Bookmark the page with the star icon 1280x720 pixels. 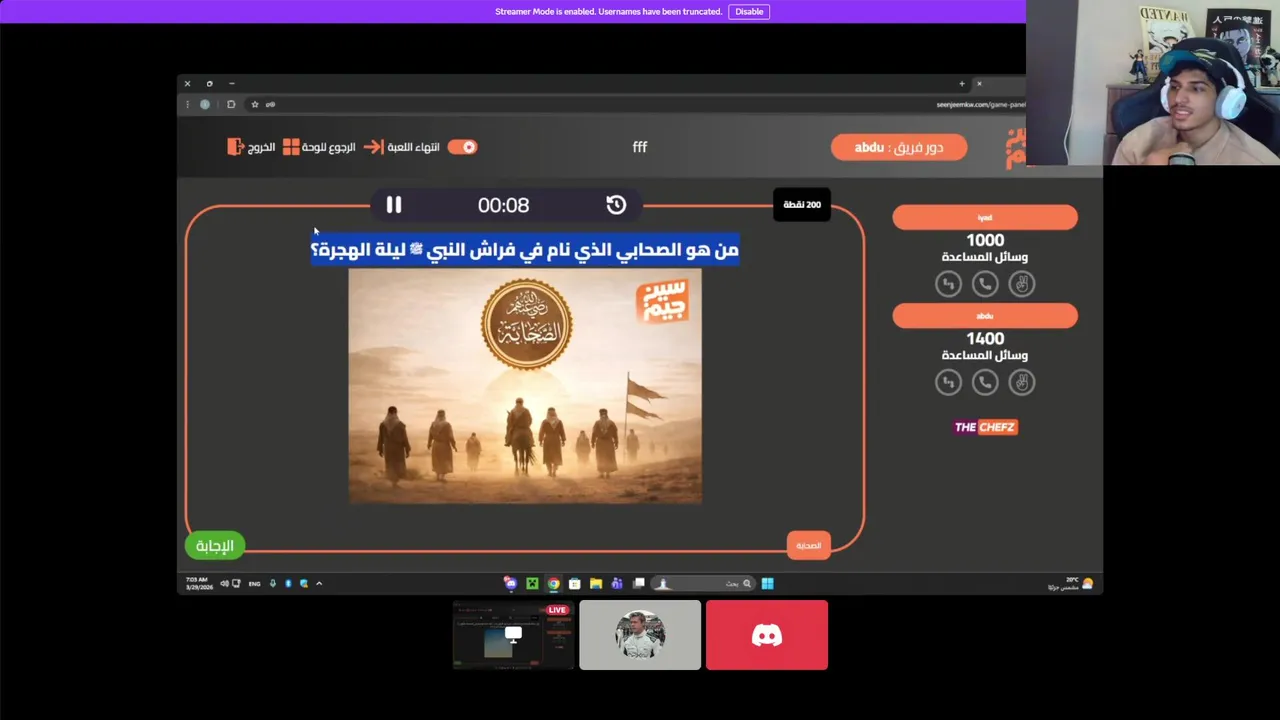click(255, 104)
